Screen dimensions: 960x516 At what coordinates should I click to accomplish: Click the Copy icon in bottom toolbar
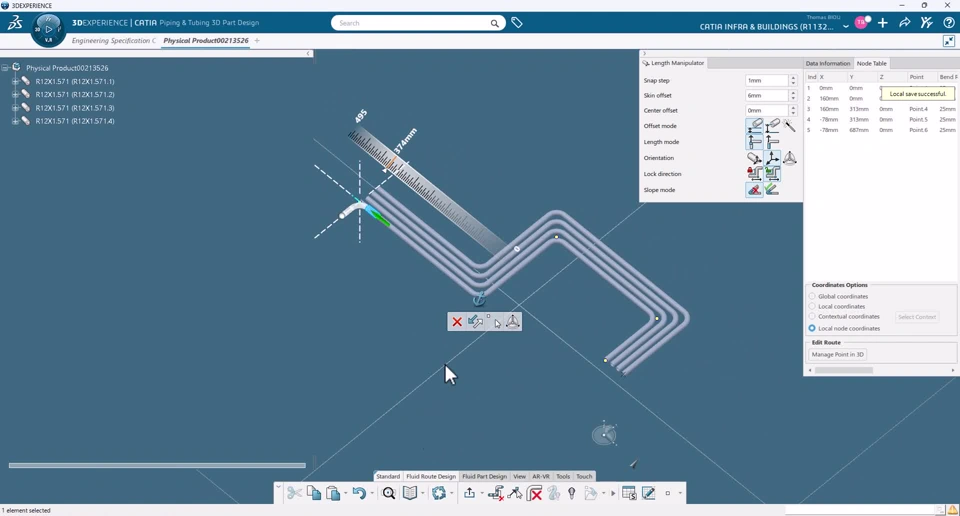[x=313, y=493]
